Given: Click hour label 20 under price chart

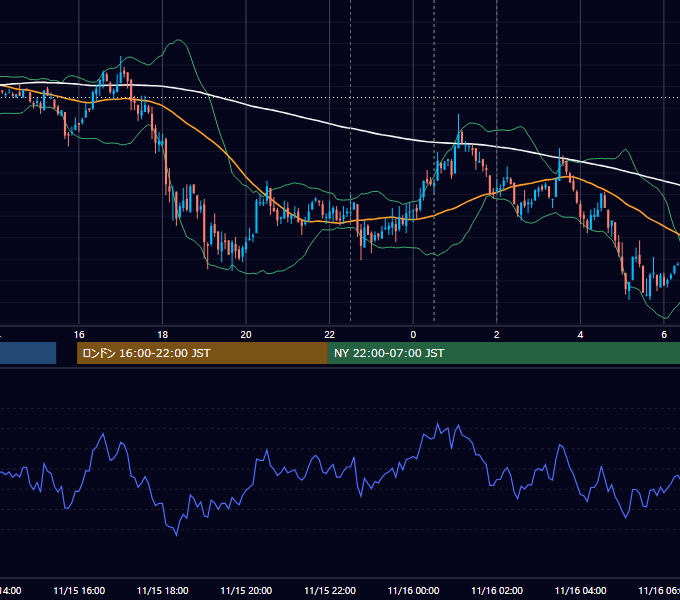Looking at the screenshot, I should pos(246,334).
